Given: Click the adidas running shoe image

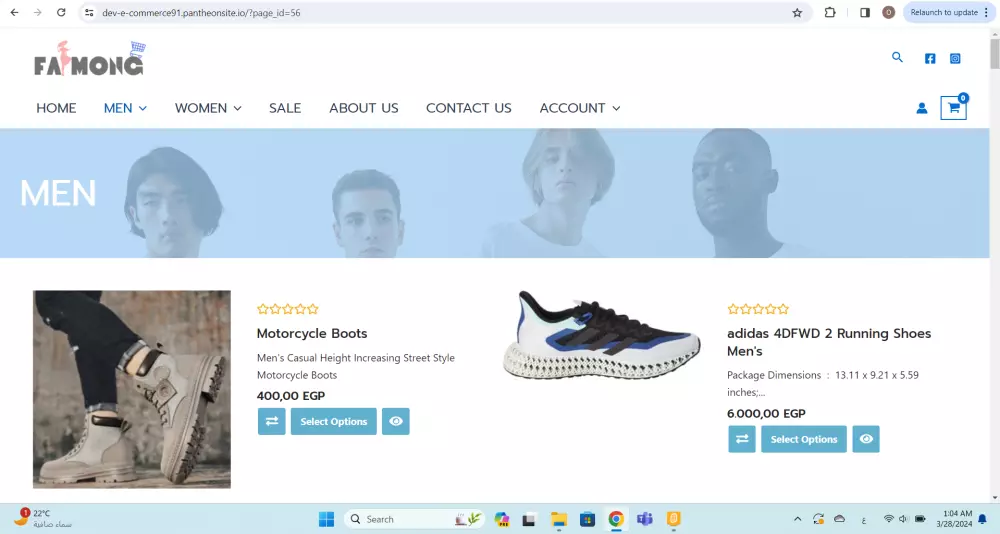Looking at the screenshot, I should [x=601, y=335].
